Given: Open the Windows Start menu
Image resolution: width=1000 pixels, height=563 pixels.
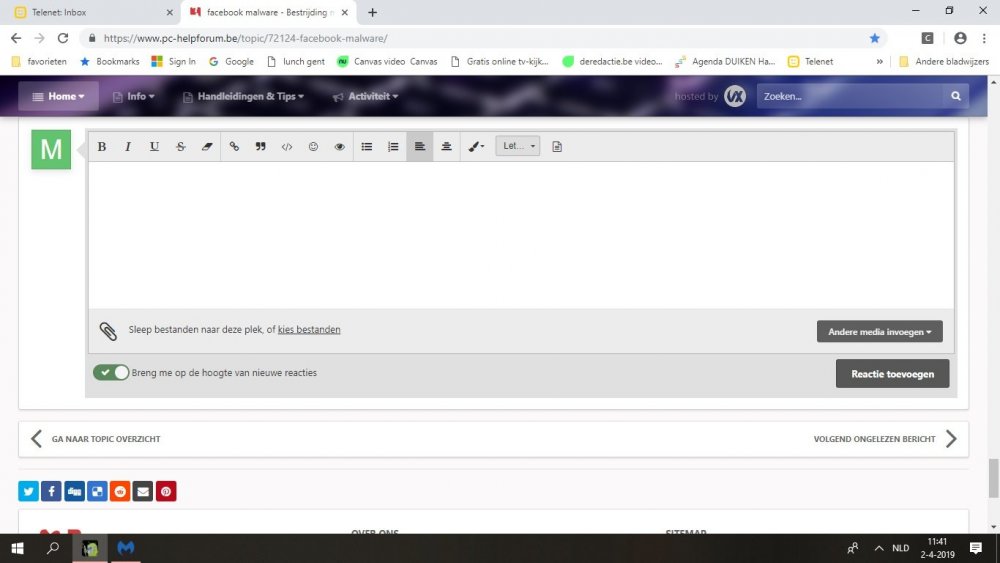Looking at the screenshot, I should click(x=17, y=548).
